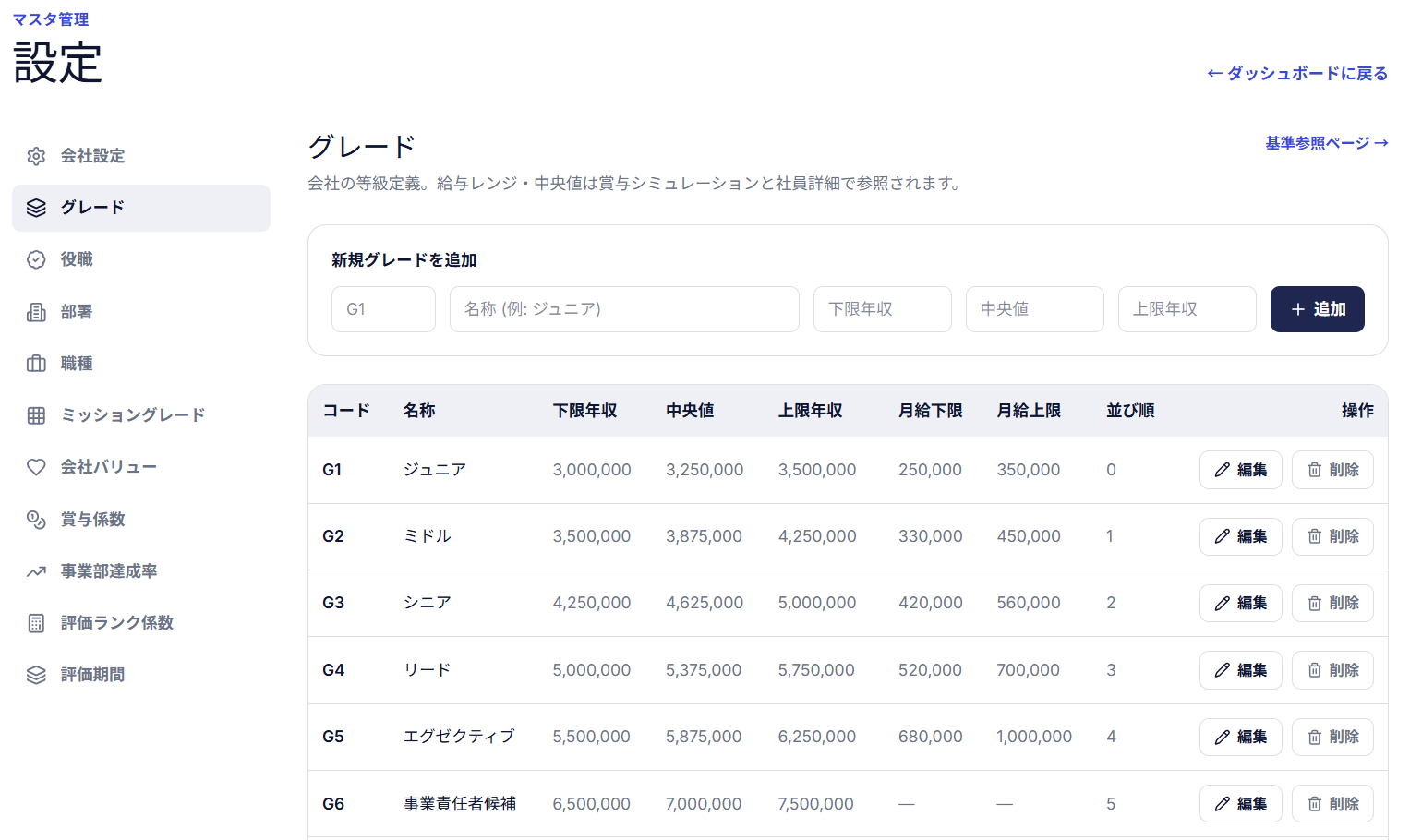Click the 役職 check-circle icon
Screen dimensions: 1422x840
pos(36,259)
